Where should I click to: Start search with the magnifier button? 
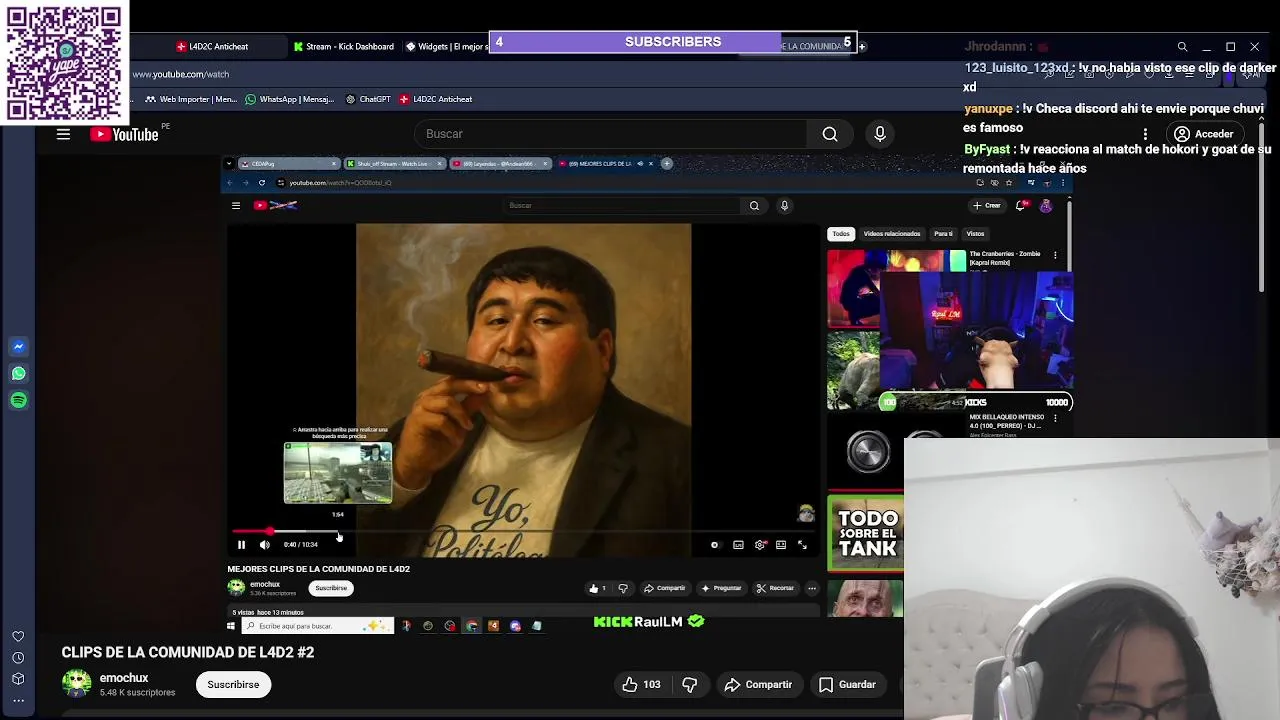pyautogui.click(x=830, y=134)
